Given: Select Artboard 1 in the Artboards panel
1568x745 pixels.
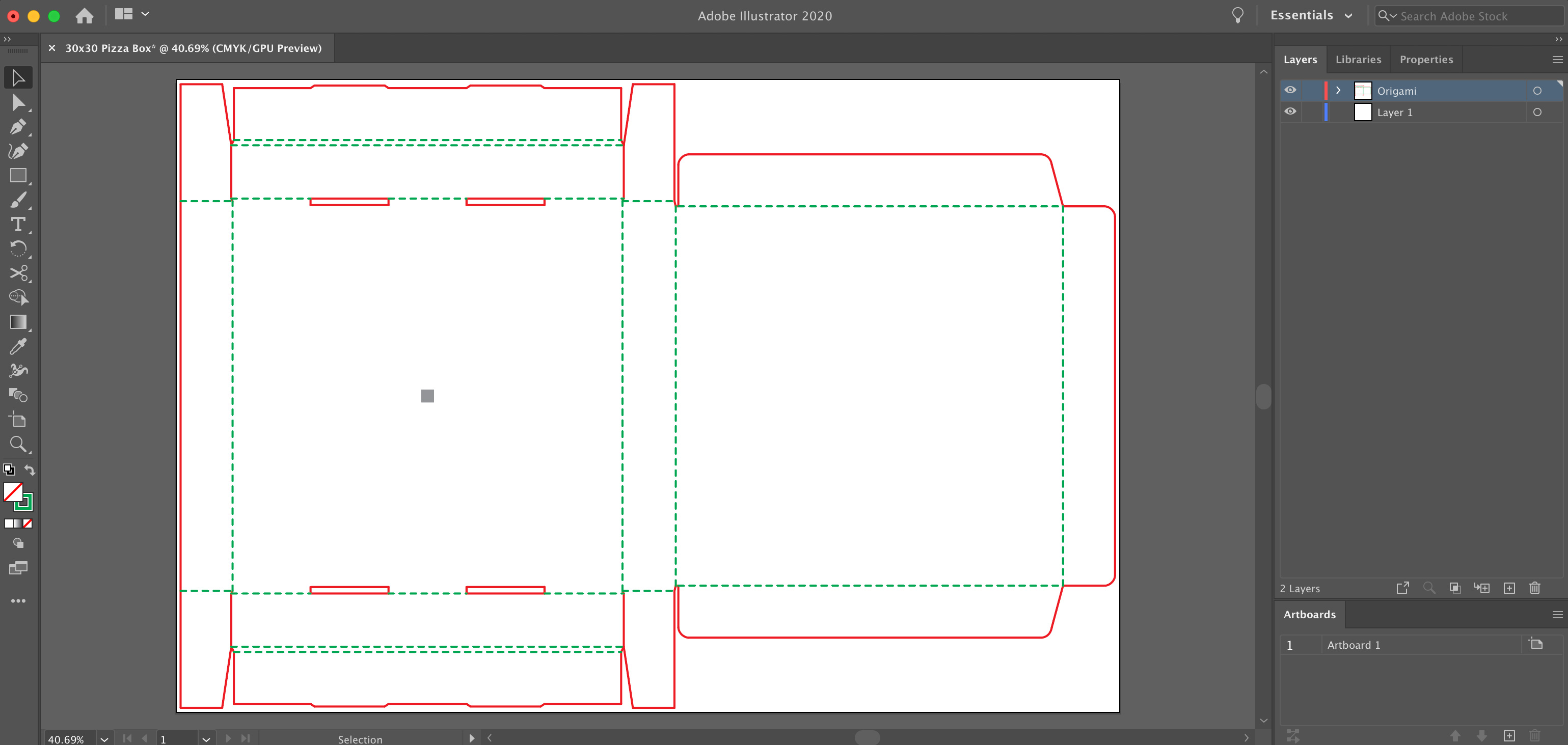Looking at the screenshot, I should 1353,645.
